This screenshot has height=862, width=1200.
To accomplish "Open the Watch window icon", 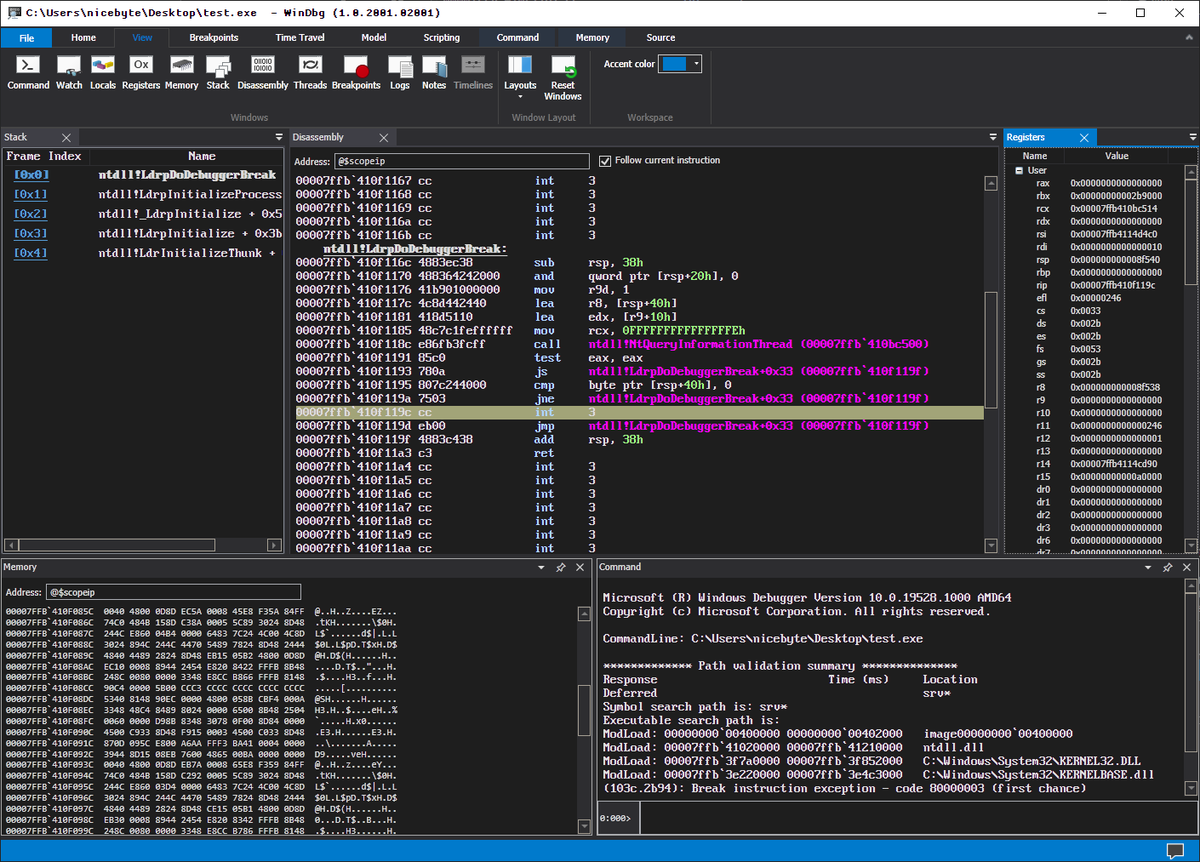I will coord(69,72).
